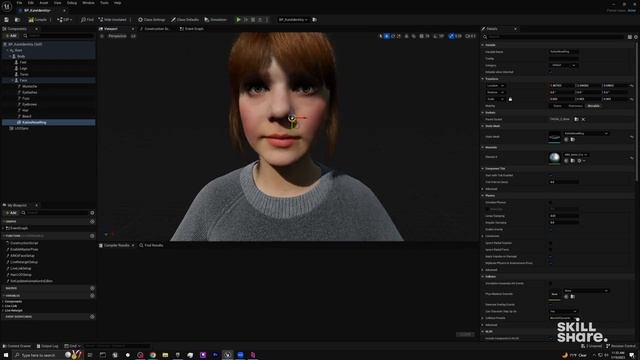Collapse the Body component node

coord(10,56)
